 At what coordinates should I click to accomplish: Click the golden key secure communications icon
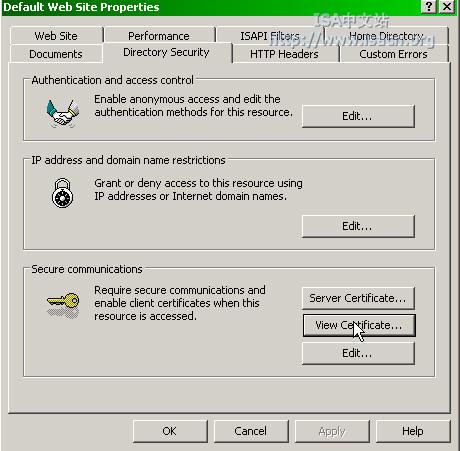point(63,305)
